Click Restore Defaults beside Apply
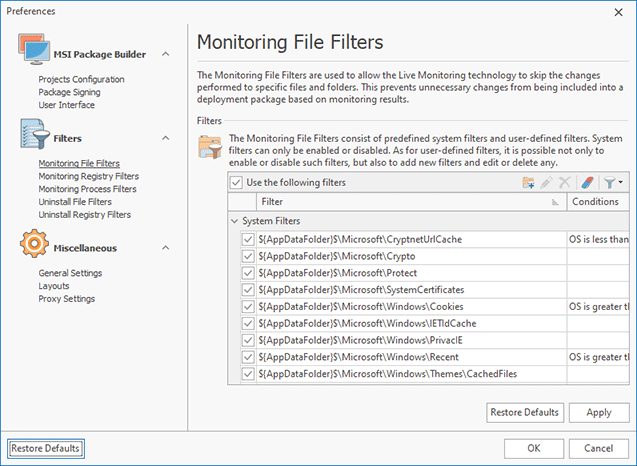This screenshot has height=466, width=637. click(x=525, y=413)
